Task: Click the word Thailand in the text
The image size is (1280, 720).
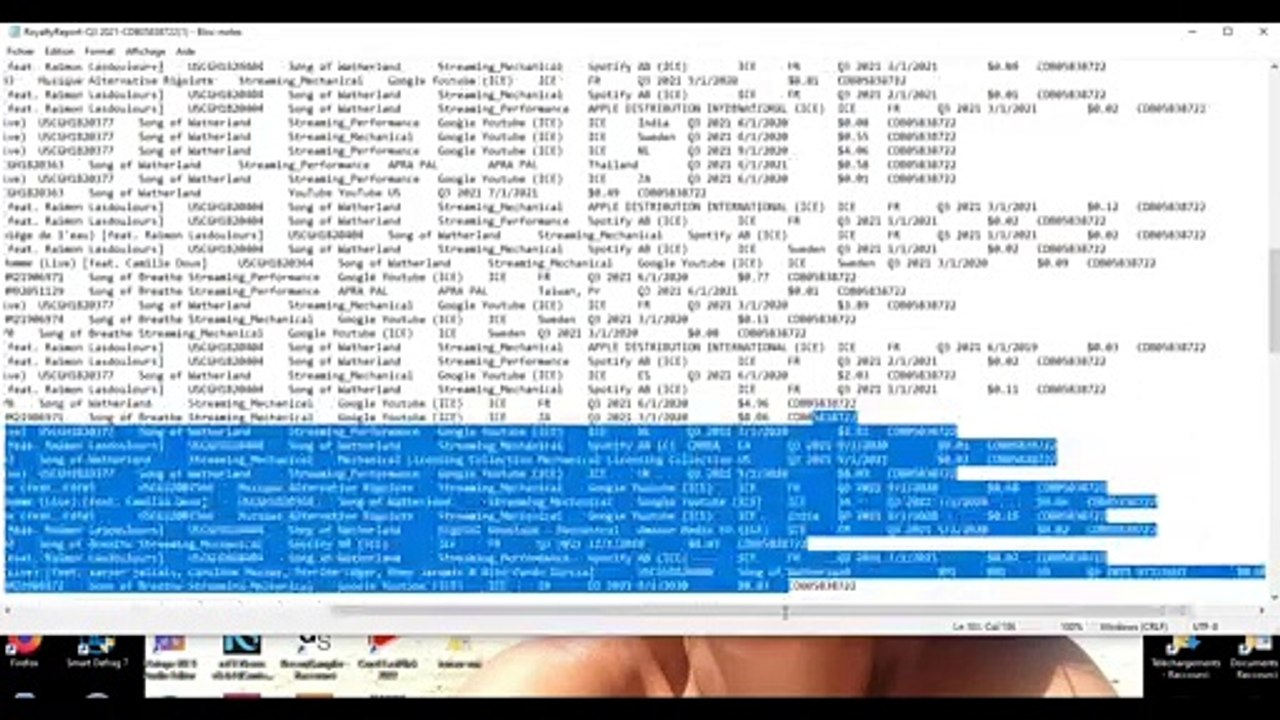Action: pyautogui.click(x=613, y=165)
